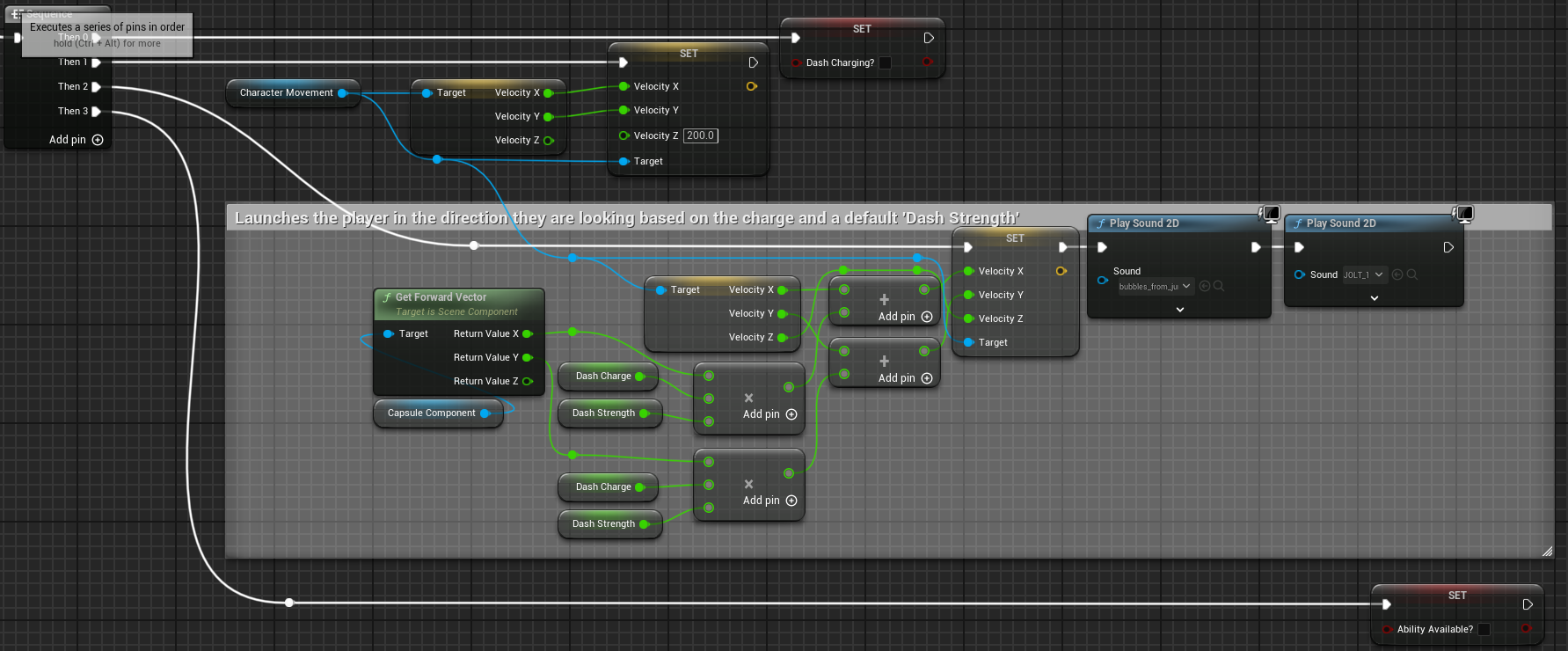Toggle the Ability Available? checkbox
The image size is (1568, 651).
coord(1484,629)
